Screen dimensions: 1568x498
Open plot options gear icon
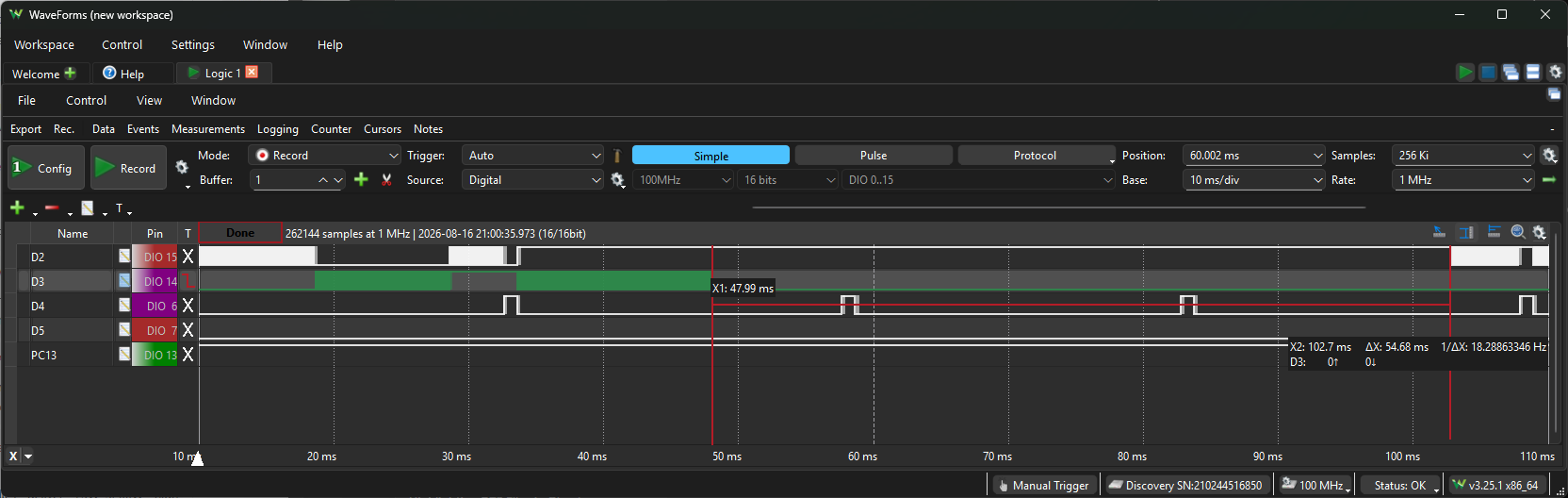[1540, 232]
